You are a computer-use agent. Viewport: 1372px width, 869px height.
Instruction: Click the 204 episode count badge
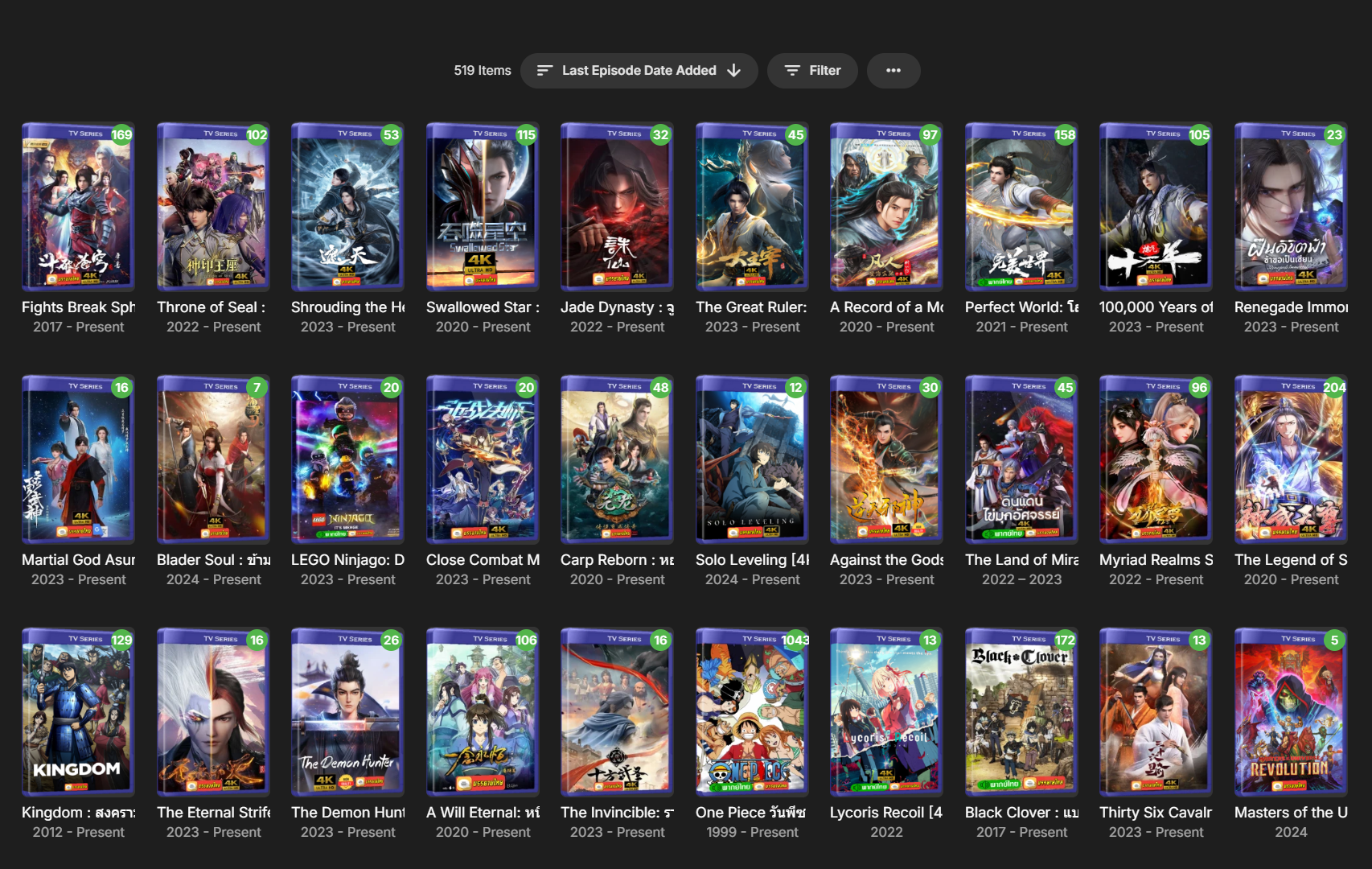pos(1334,388)
